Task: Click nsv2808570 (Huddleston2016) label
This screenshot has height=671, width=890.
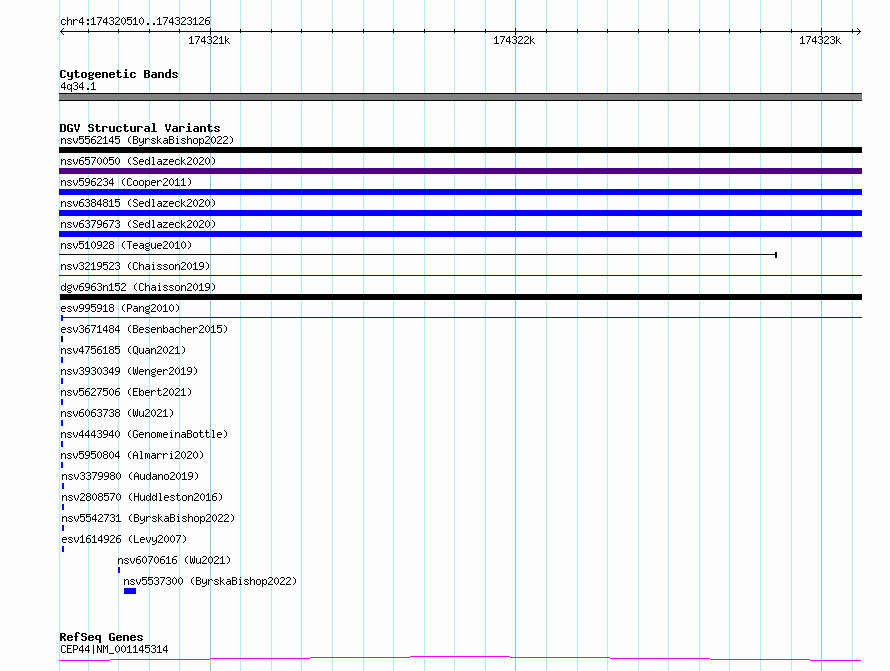Action: 142,497
